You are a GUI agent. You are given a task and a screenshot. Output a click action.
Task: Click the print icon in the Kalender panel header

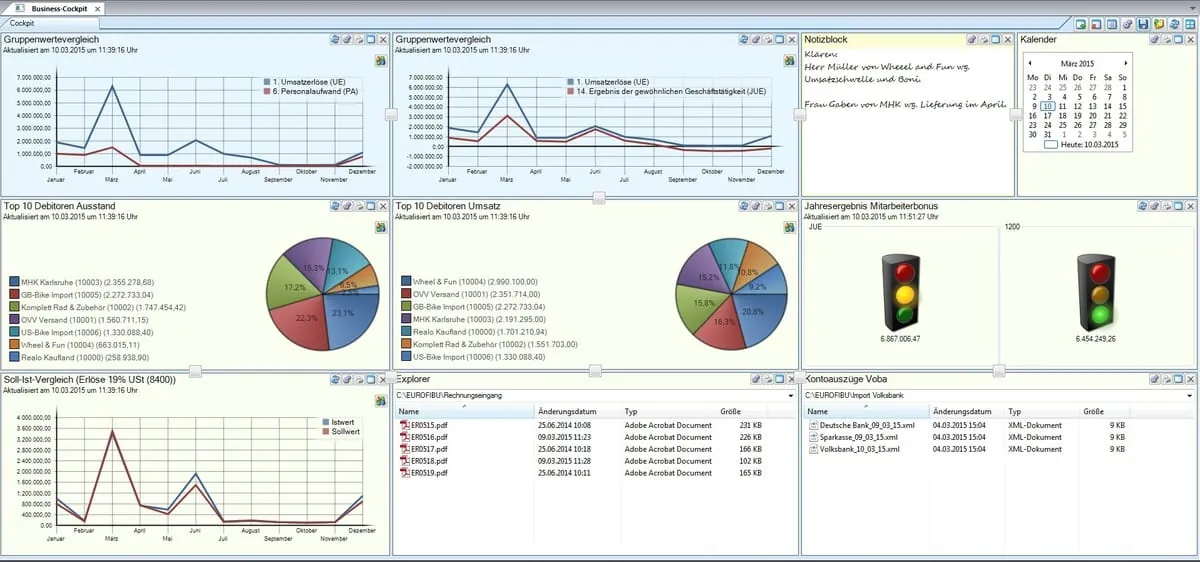click(x=1167, y=39)
